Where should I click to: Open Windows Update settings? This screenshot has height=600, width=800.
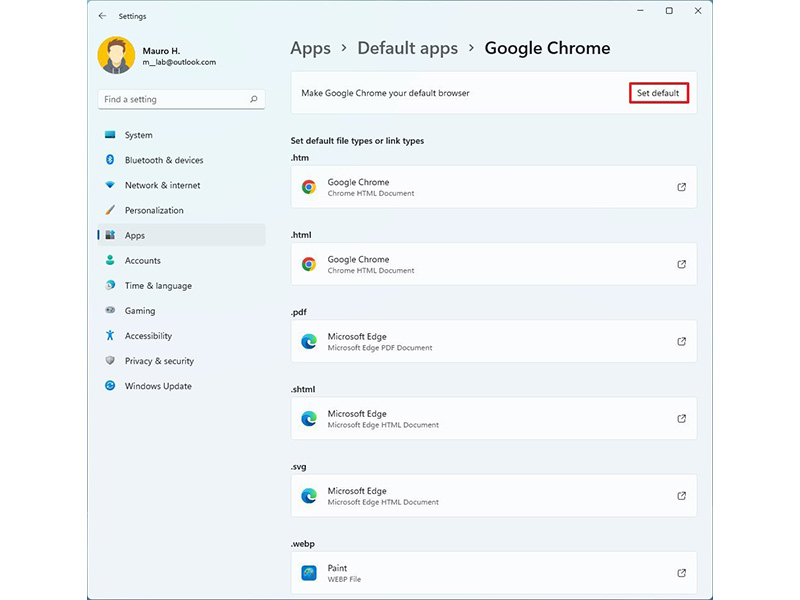point(181,386)
